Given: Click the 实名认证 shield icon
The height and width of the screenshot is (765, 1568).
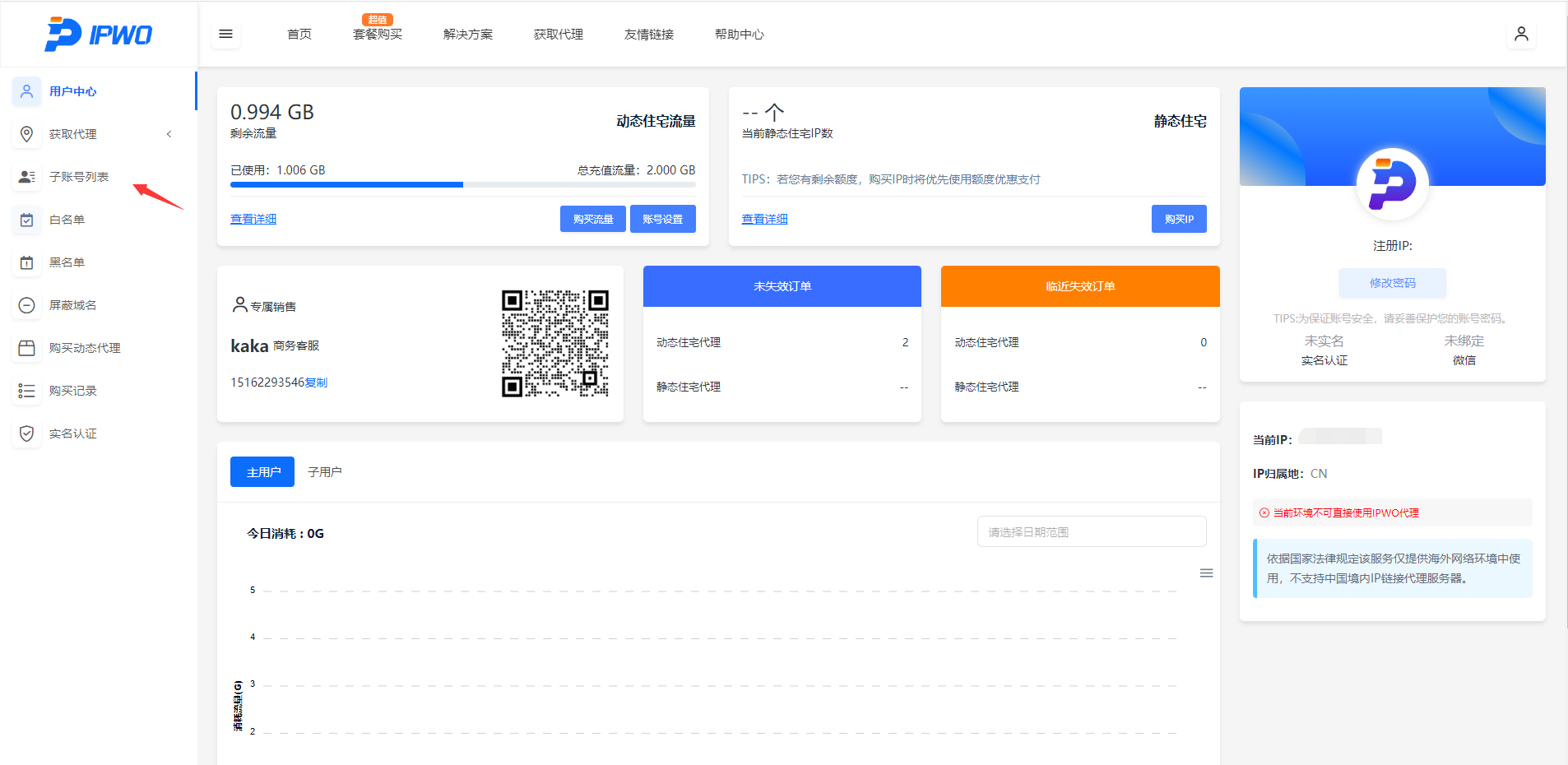Looking at the screenshot, I should 27,433.
